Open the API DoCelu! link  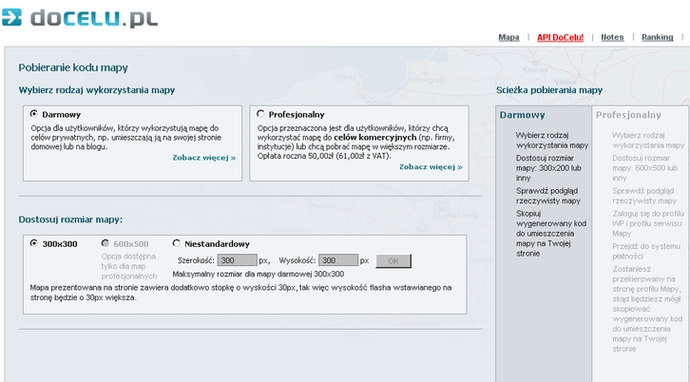point(560,37)
